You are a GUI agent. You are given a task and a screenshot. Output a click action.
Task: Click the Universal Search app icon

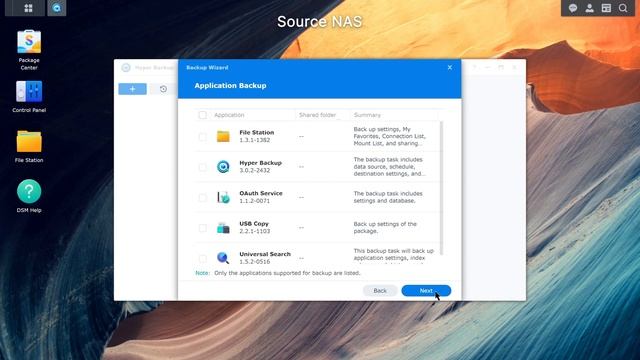click(223, 258)
